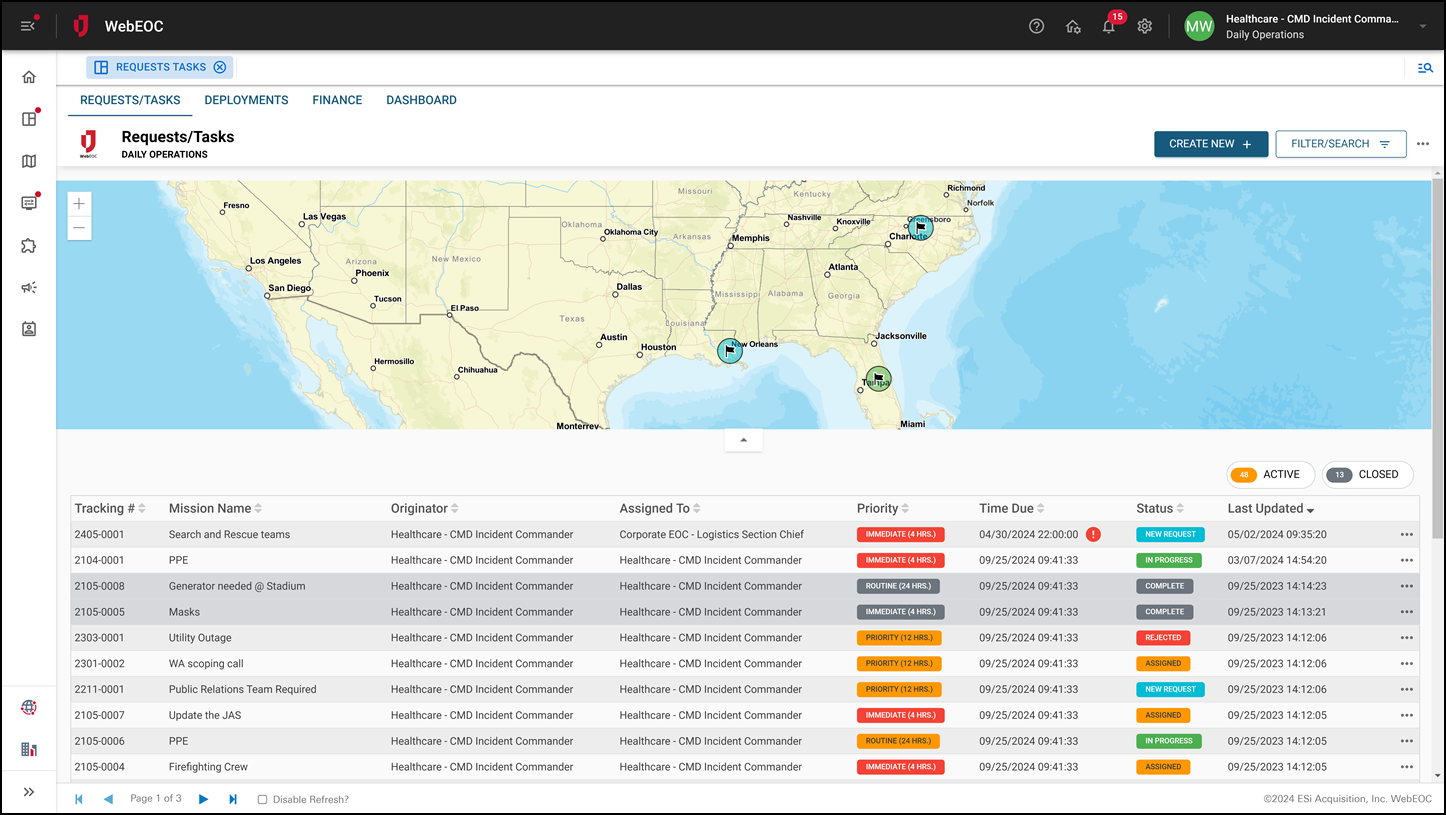Open notifications showing 15 alerts

click(1108, 26)
